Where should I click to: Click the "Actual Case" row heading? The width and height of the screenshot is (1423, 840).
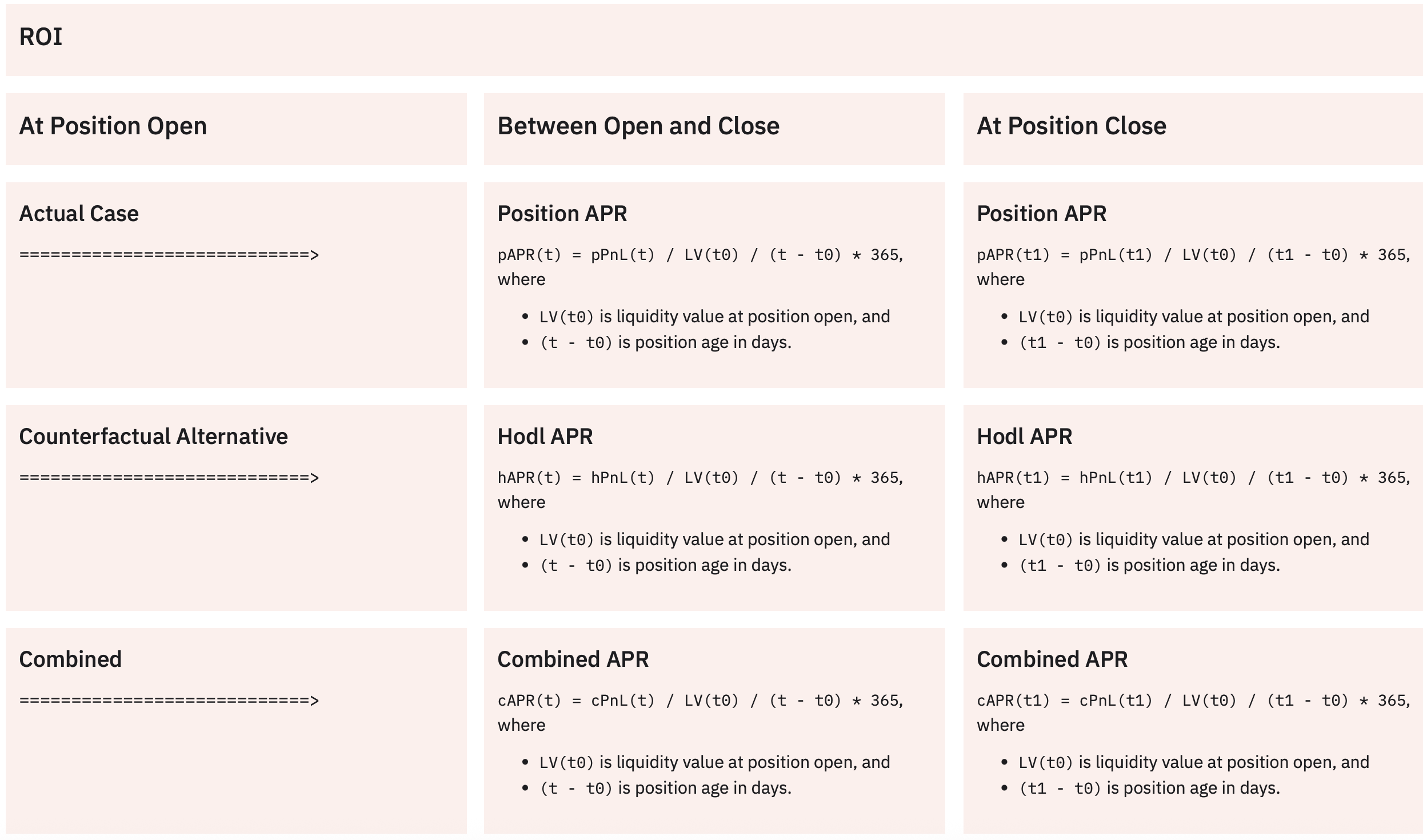point(79,214)
